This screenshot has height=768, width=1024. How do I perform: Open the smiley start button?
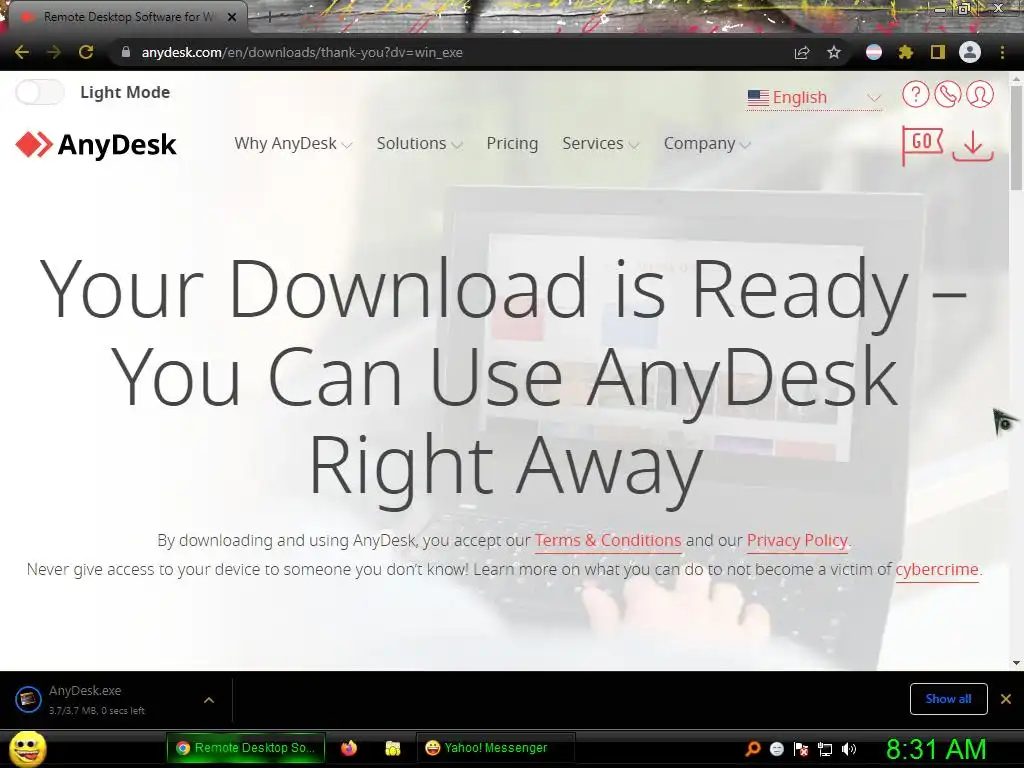tap(28, 748)
